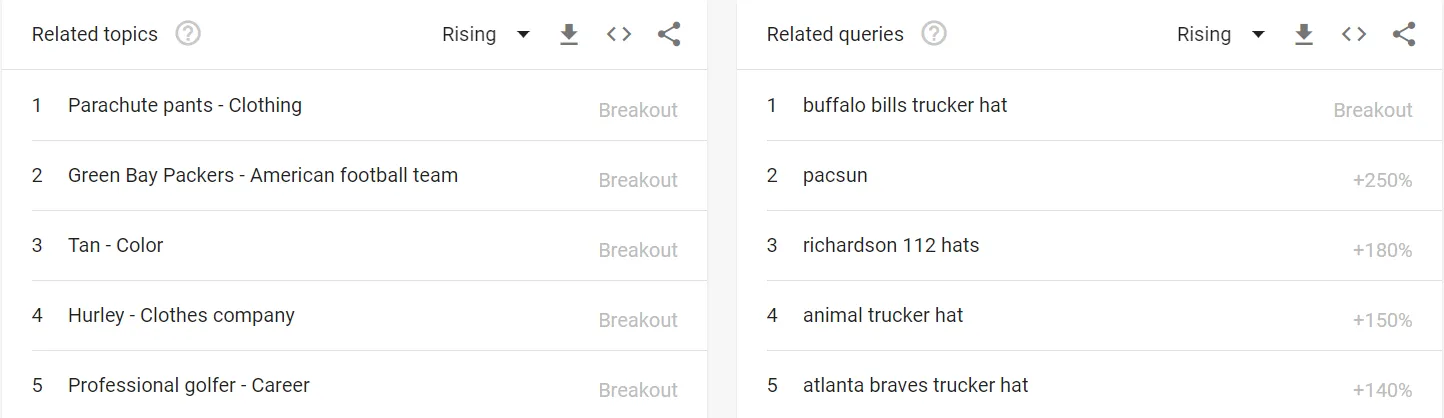This screenshot has width=1444, height=418.
Task: Share the Related queries panel
Action: point(1404,35)
